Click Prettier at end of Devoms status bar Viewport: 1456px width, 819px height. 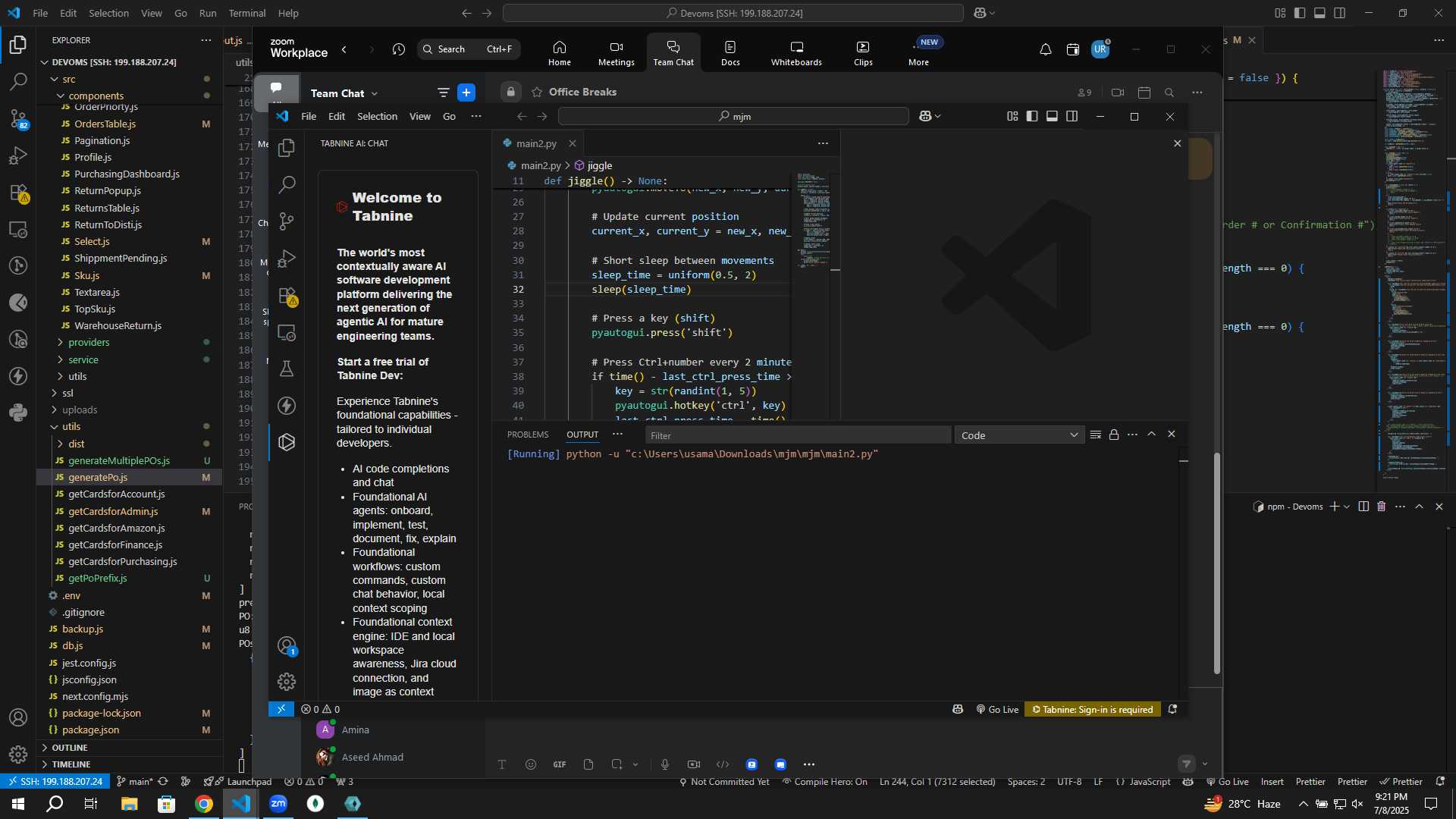pos(1401,782)
